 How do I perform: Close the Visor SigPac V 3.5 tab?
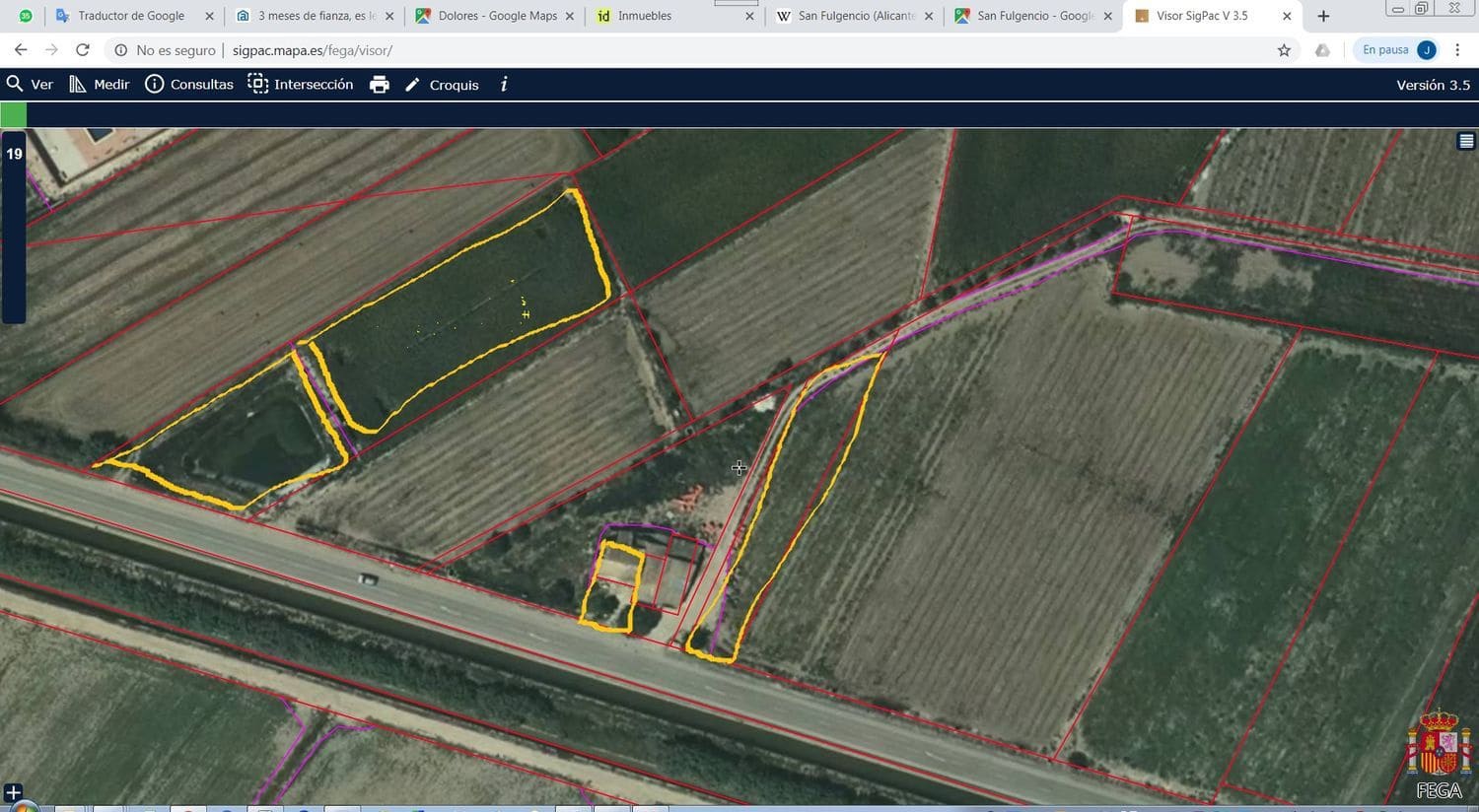(1287, 16)
